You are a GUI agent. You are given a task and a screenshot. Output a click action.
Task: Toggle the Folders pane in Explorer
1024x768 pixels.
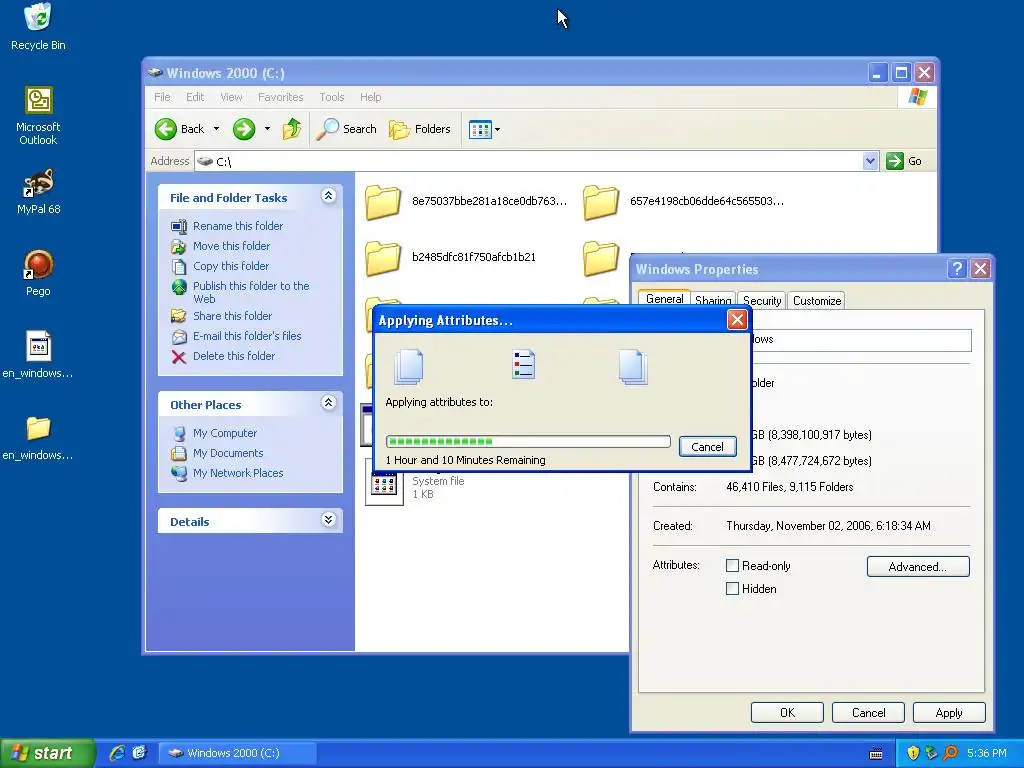point(420,129)
